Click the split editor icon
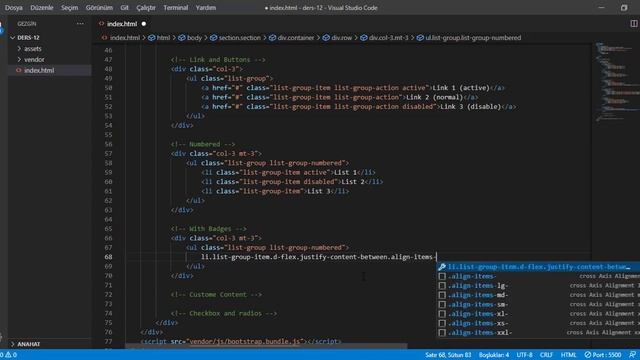 [x=633, y=24]
